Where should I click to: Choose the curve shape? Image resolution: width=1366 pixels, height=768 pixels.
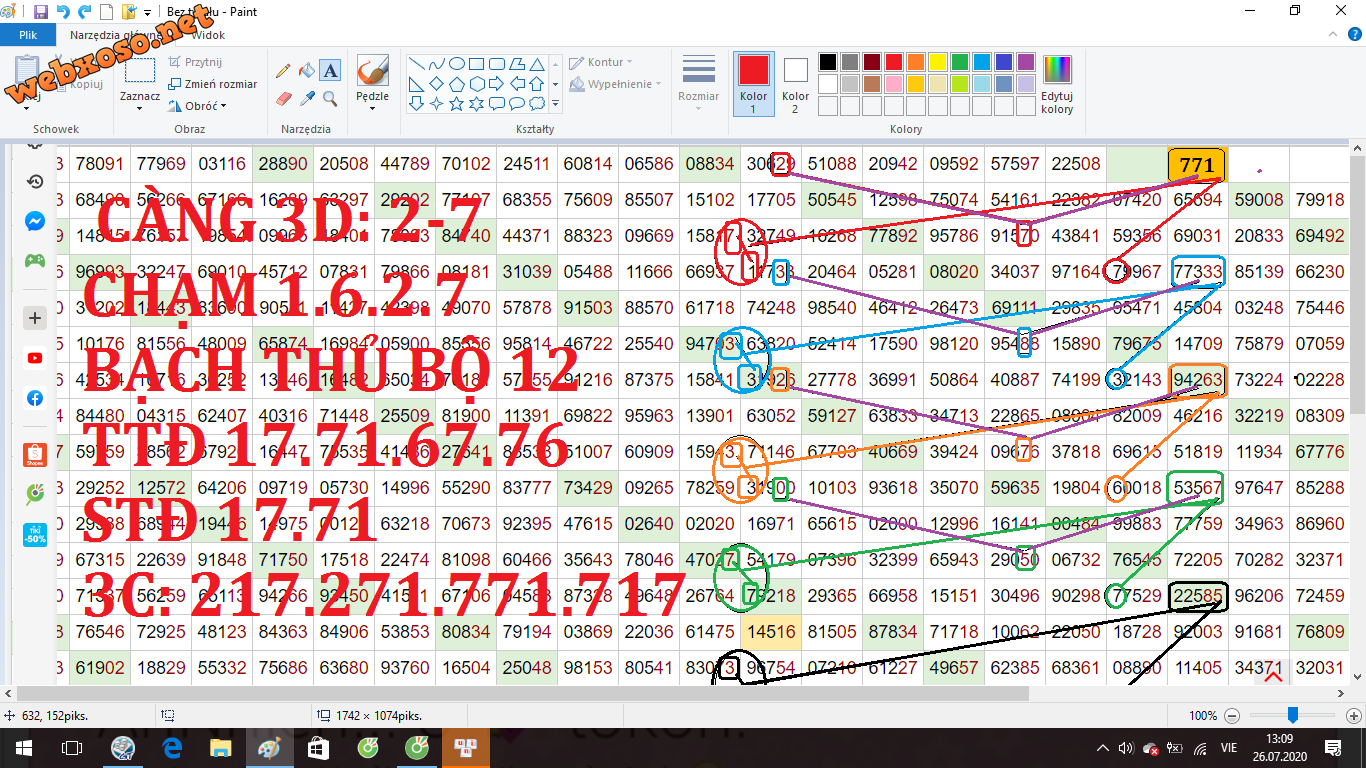(x=437, y=63)
